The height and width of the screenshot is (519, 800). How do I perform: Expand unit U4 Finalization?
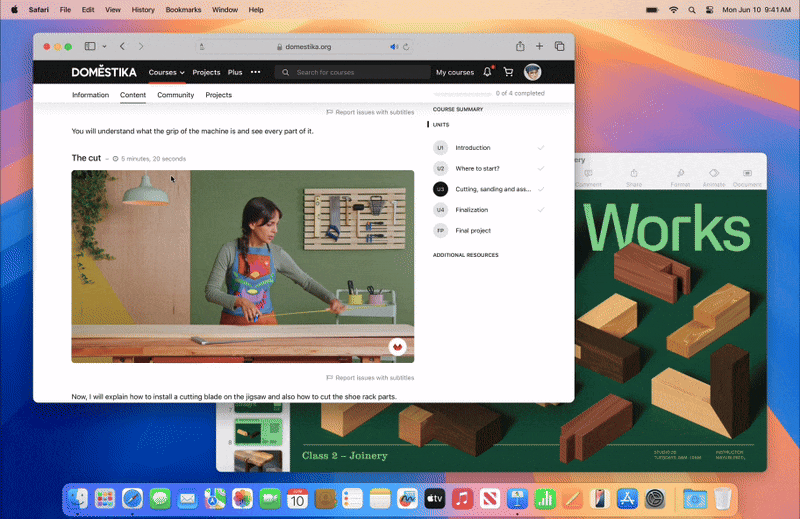[x=471, y=210]
